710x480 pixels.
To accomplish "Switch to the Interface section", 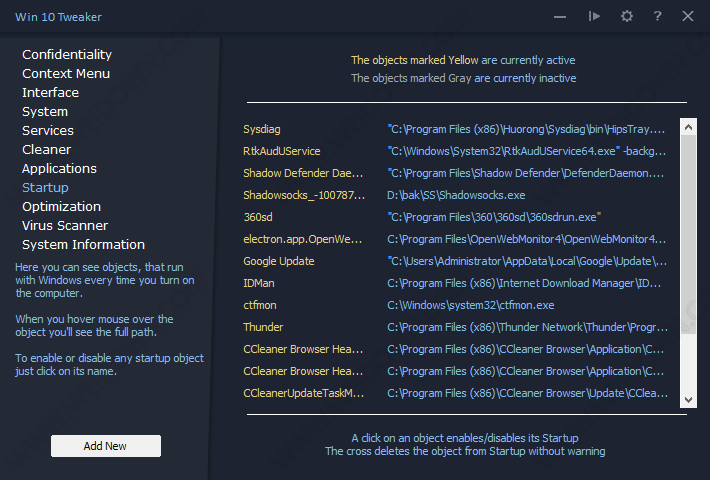I will pos(51,92).
